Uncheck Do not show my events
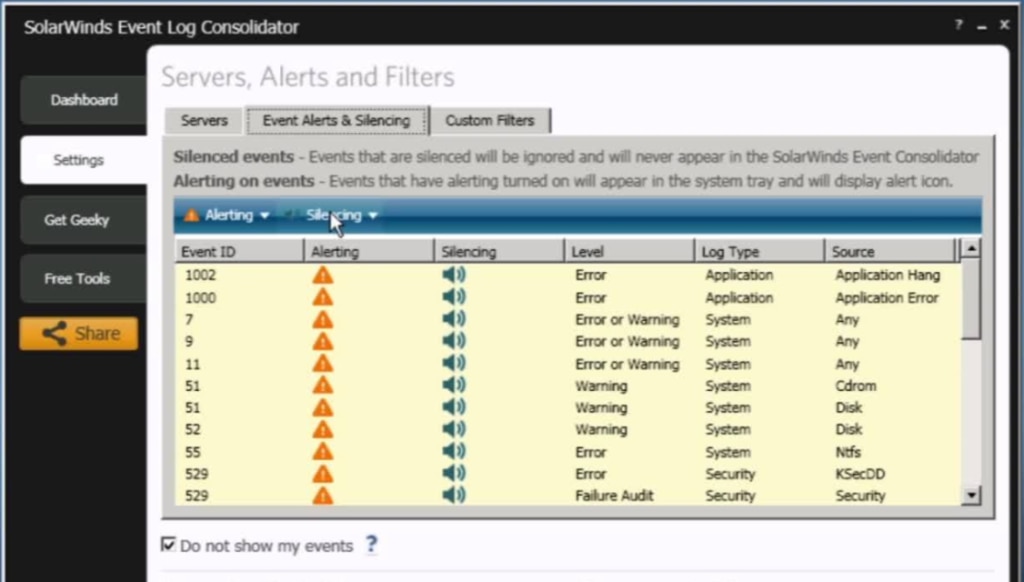The width and height of the screenshot is (1024, 582). [168, 544]
